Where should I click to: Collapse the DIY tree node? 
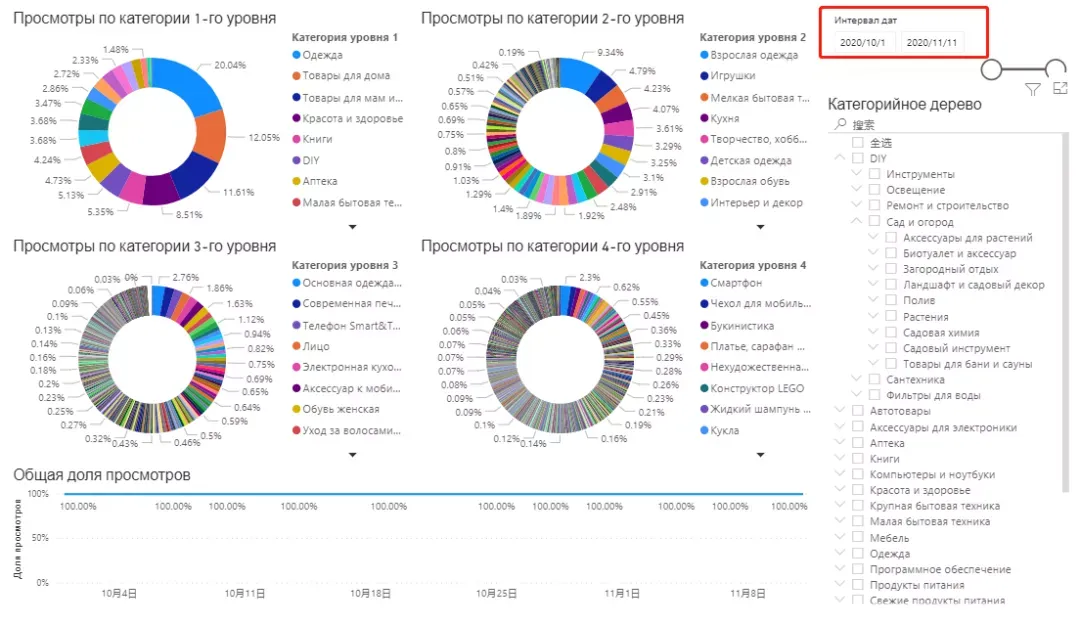click(x=840, y=158)
